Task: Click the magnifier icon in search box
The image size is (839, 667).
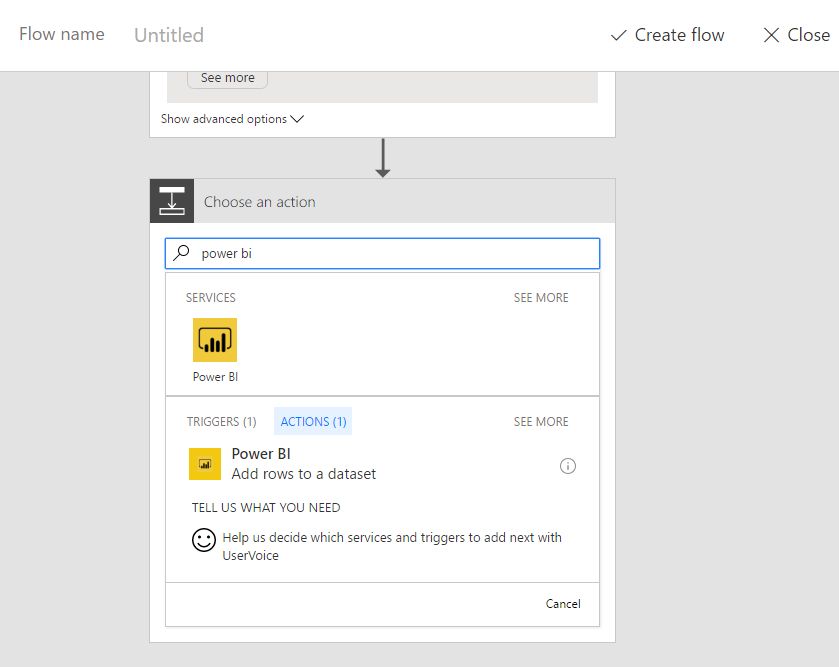Action: [x=182, y=254]
